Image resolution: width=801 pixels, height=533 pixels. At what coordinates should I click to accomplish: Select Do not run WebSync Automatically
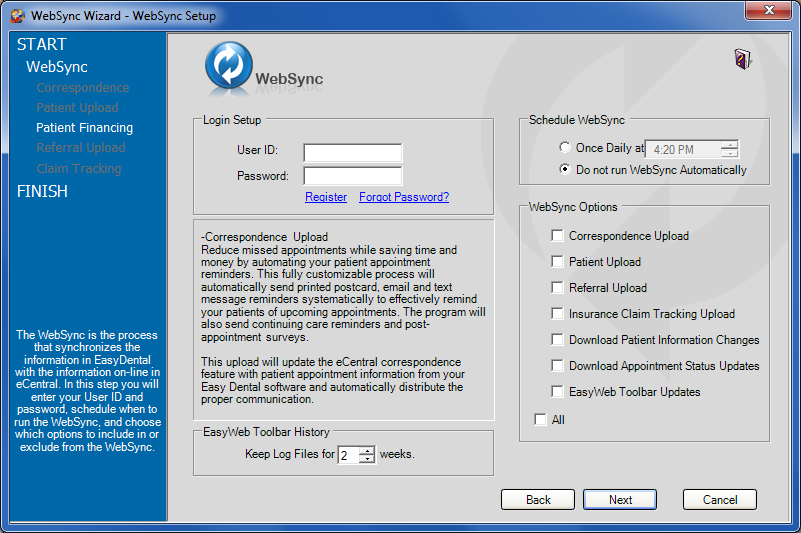click(x=566, y=170)
